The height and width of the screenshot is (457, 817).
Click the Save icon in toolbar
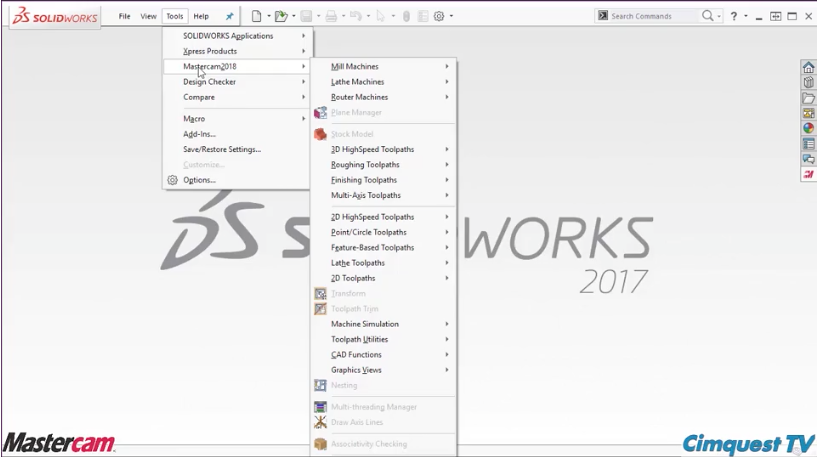[x=306, y=16]
